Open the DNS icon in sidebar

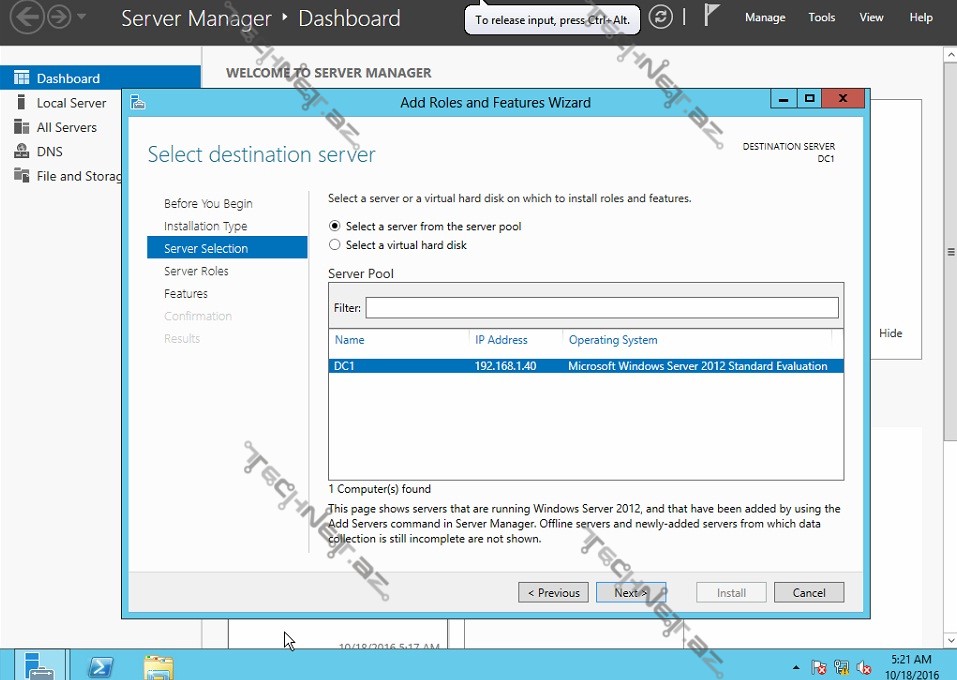21,152
